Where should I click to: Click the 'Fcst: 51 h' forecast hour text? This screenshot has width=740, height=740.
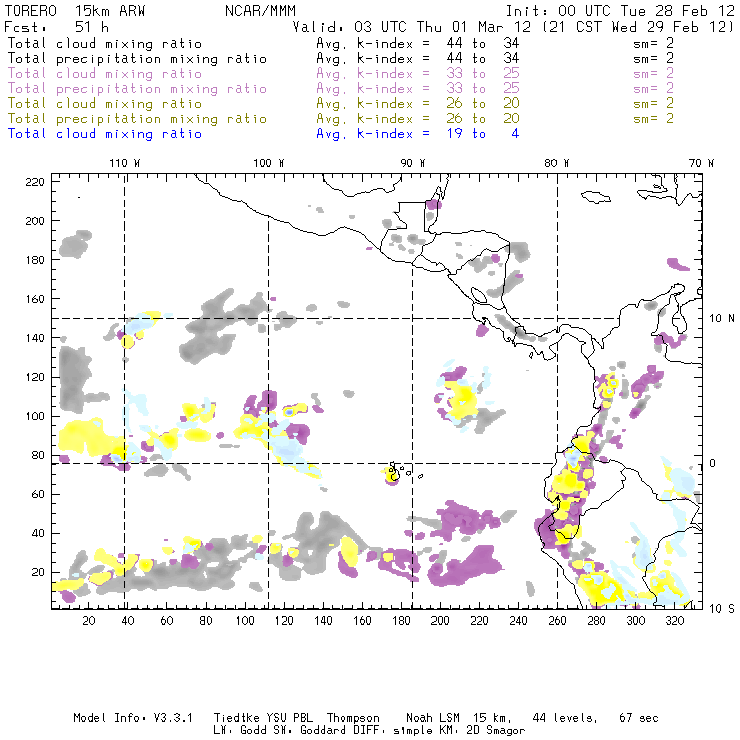click(x=56, y=27)
